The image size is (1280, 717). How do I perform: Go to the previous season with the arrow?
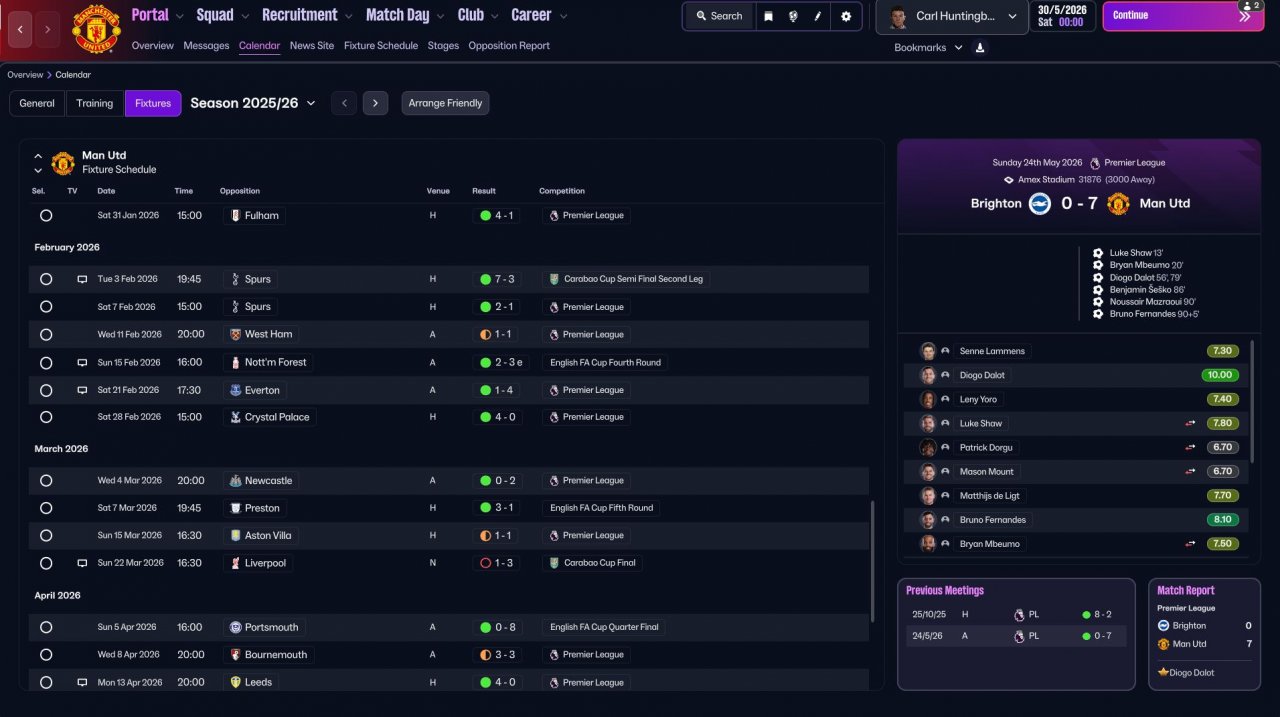344,103
